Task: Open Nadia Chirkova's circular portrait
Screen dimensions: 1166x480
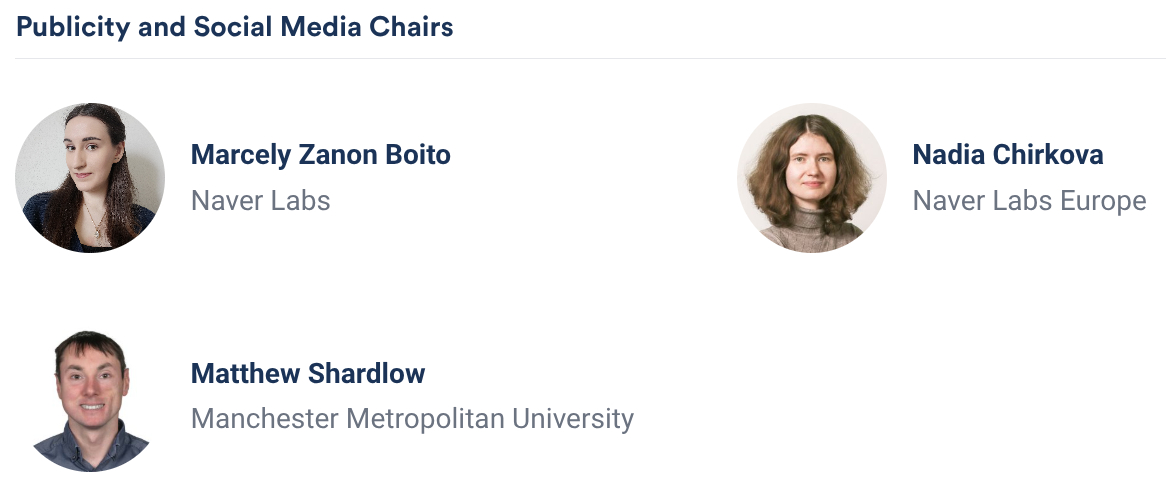Action: coord(812,177)
